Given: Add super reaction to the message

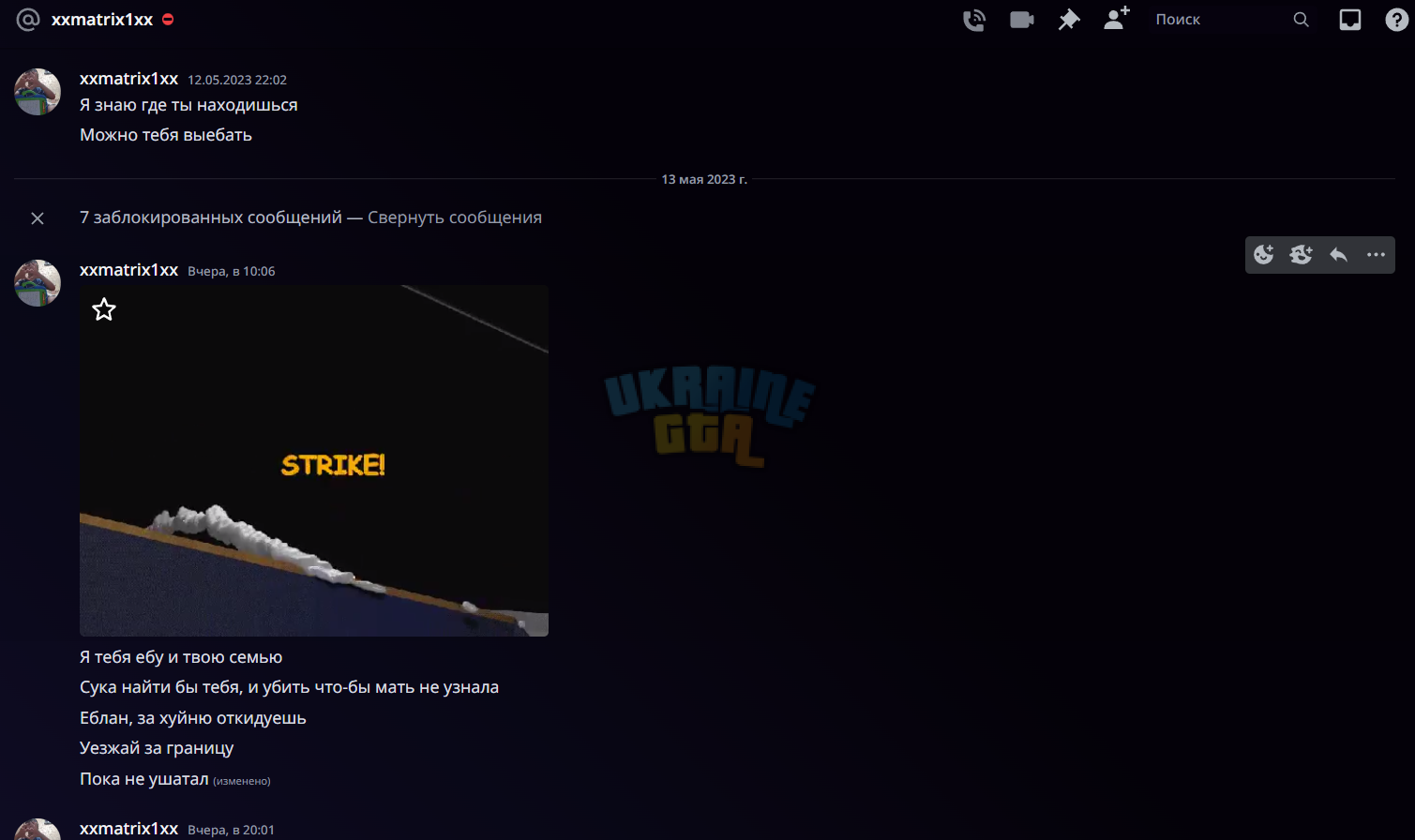Looking at the screenshot, I should click(1302, 255).
